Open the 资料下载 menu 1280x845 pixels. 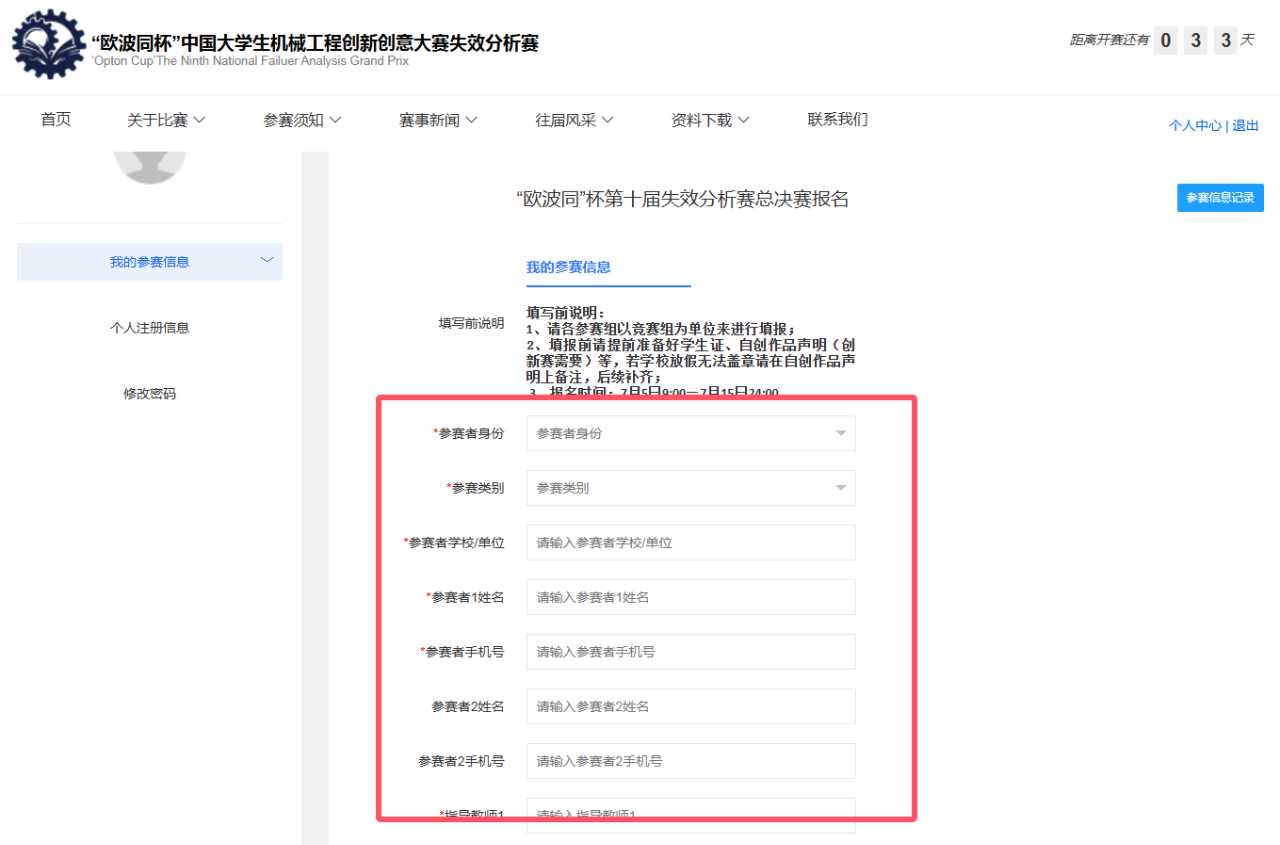(x=710, y=120)
